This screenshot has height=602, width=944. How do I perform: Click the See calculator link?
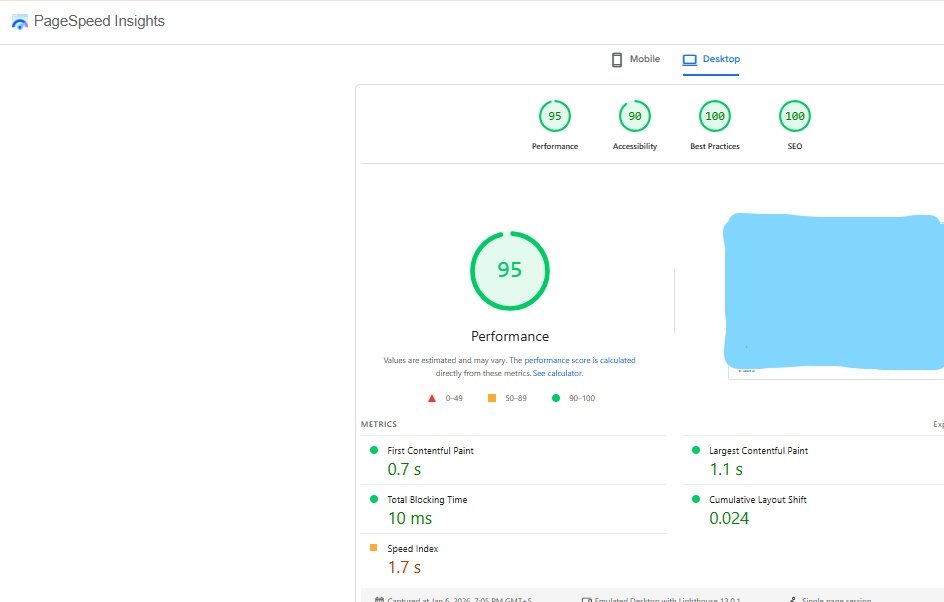(x=557, y=372)
